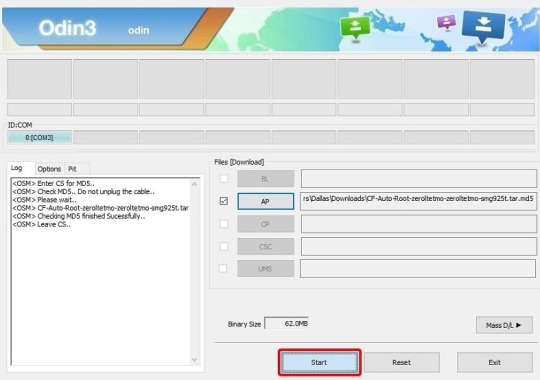Click the log scrollbar down arrow
Image resolution: width=540 pixels, height=380 pixels.
[194, 359]
